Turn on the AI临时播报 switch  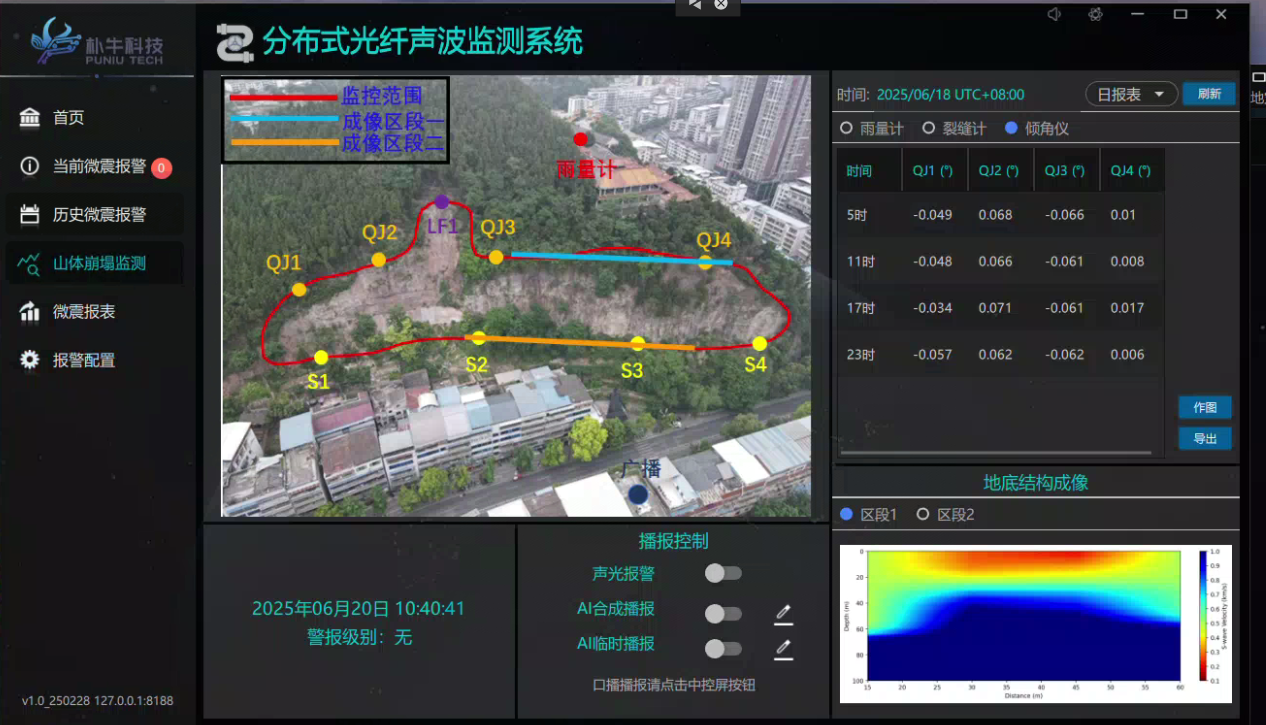point(723,648)
